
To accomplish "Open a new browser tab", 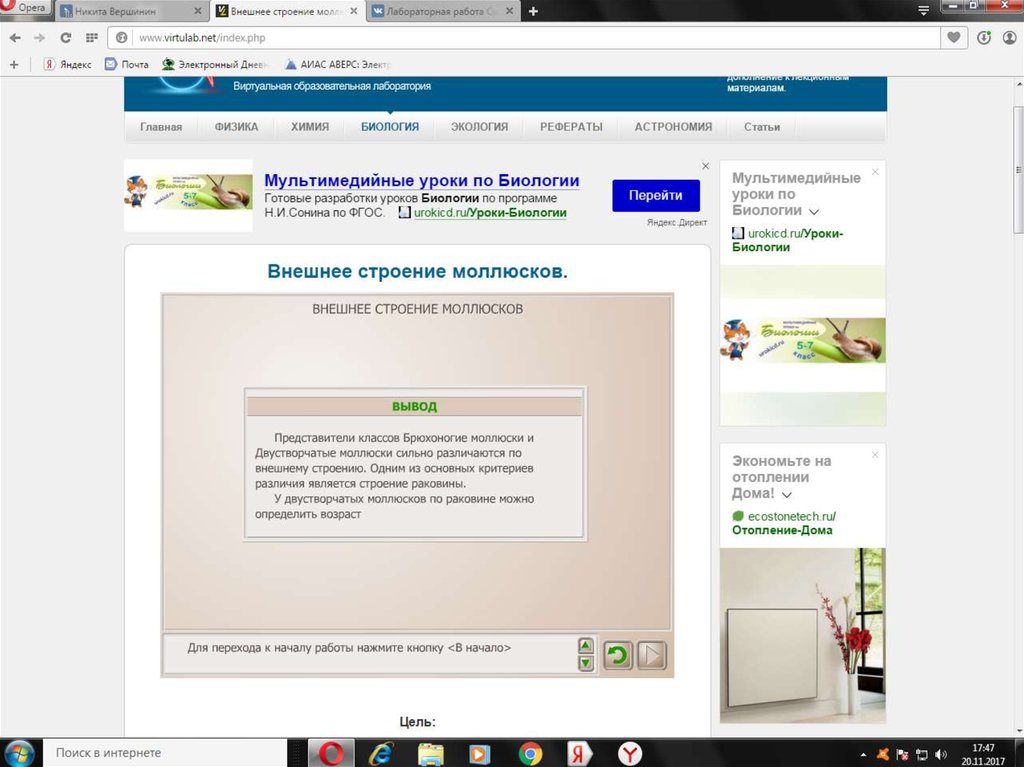I will point(533,11).
